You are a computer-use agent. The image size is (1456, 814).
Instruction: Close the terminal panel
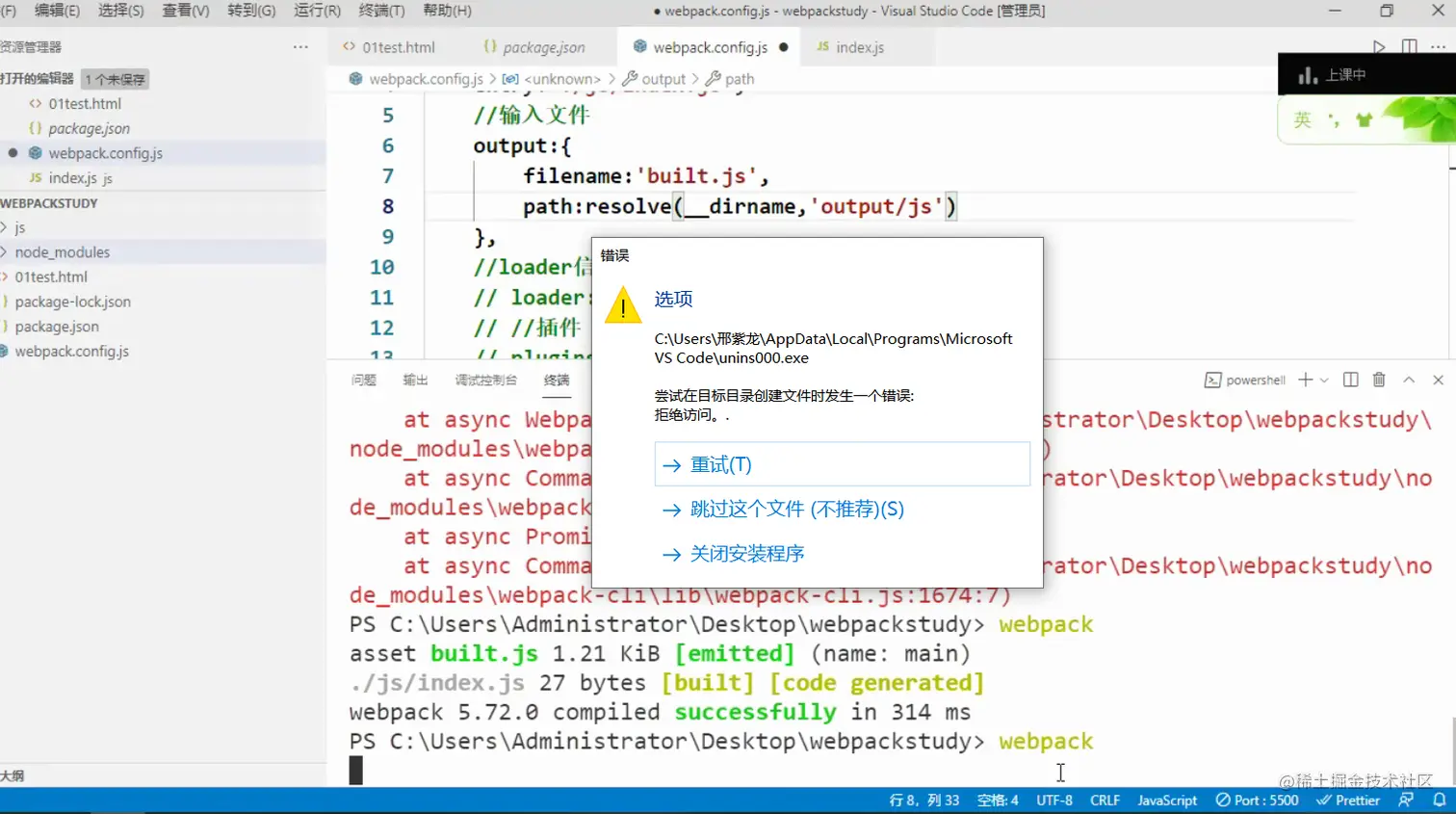[x=1439, y=380]
